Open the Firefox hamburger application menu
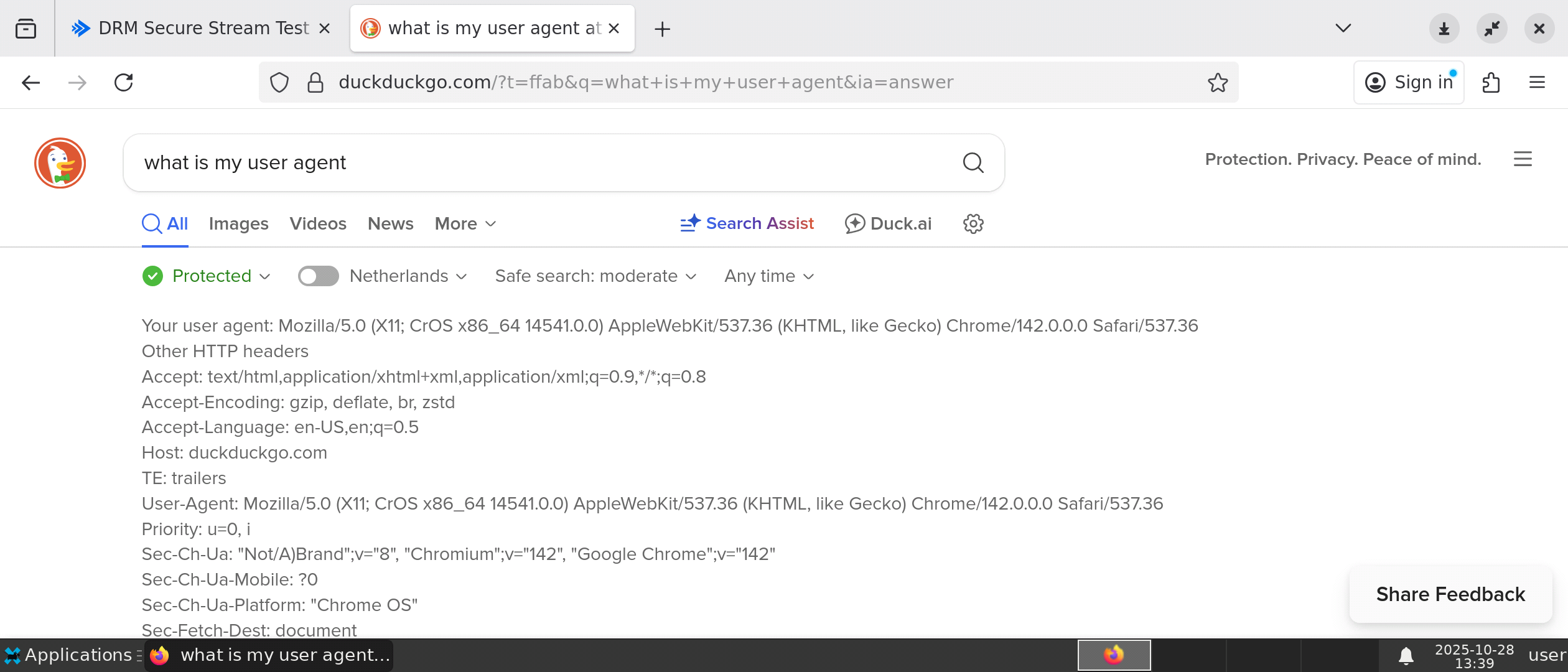1568x672 pixels. pos(1537,82)
